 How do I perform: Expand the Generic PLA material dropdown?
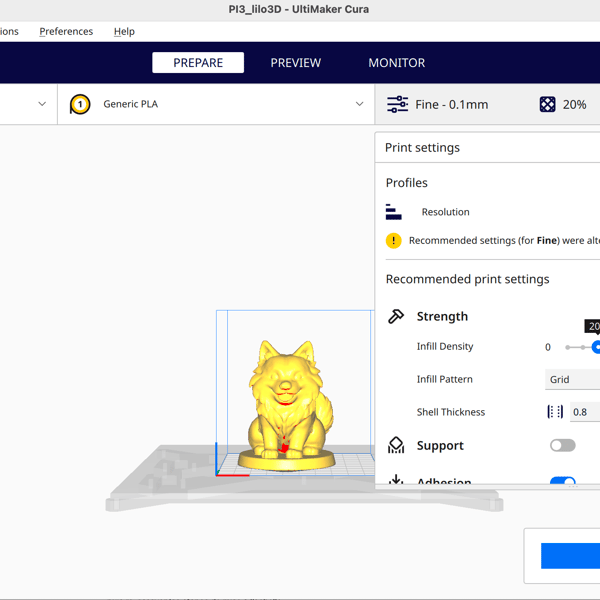click(x=359, y=104)
